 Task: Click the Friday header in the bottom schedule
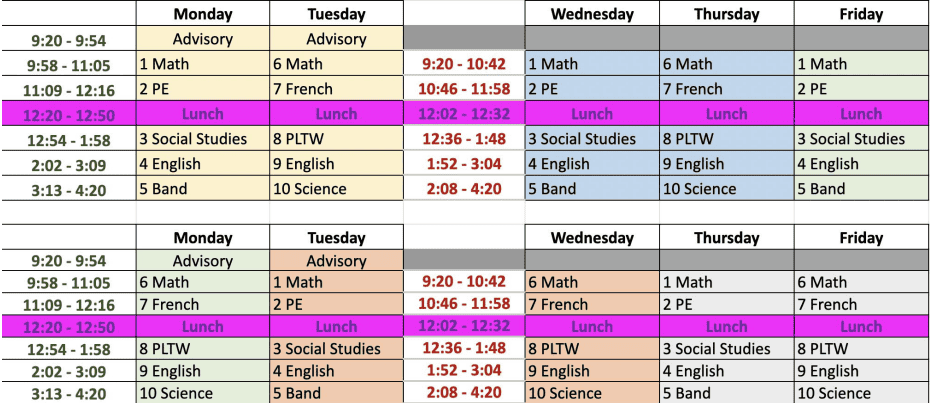point(861,238)
